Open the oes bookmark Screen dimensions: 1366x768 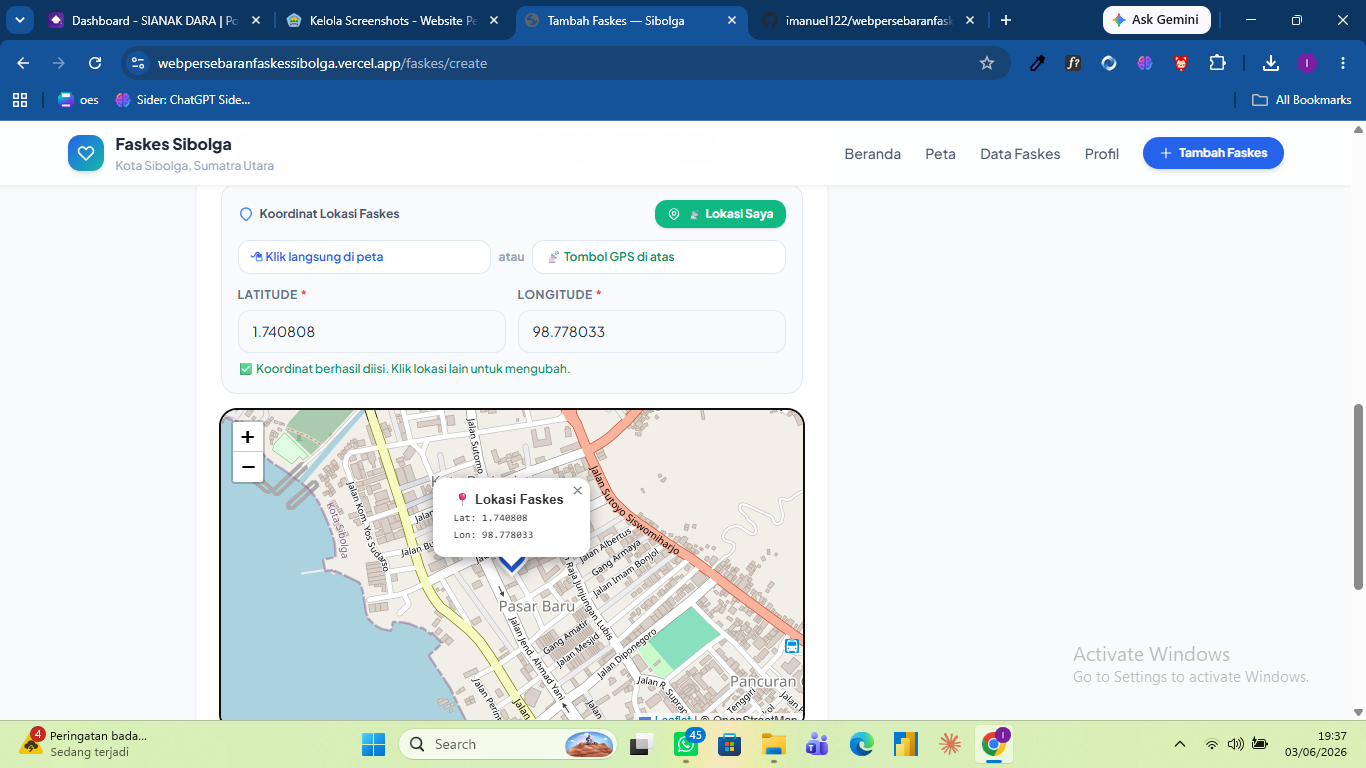pyautogui.click(x=78, y=100)
